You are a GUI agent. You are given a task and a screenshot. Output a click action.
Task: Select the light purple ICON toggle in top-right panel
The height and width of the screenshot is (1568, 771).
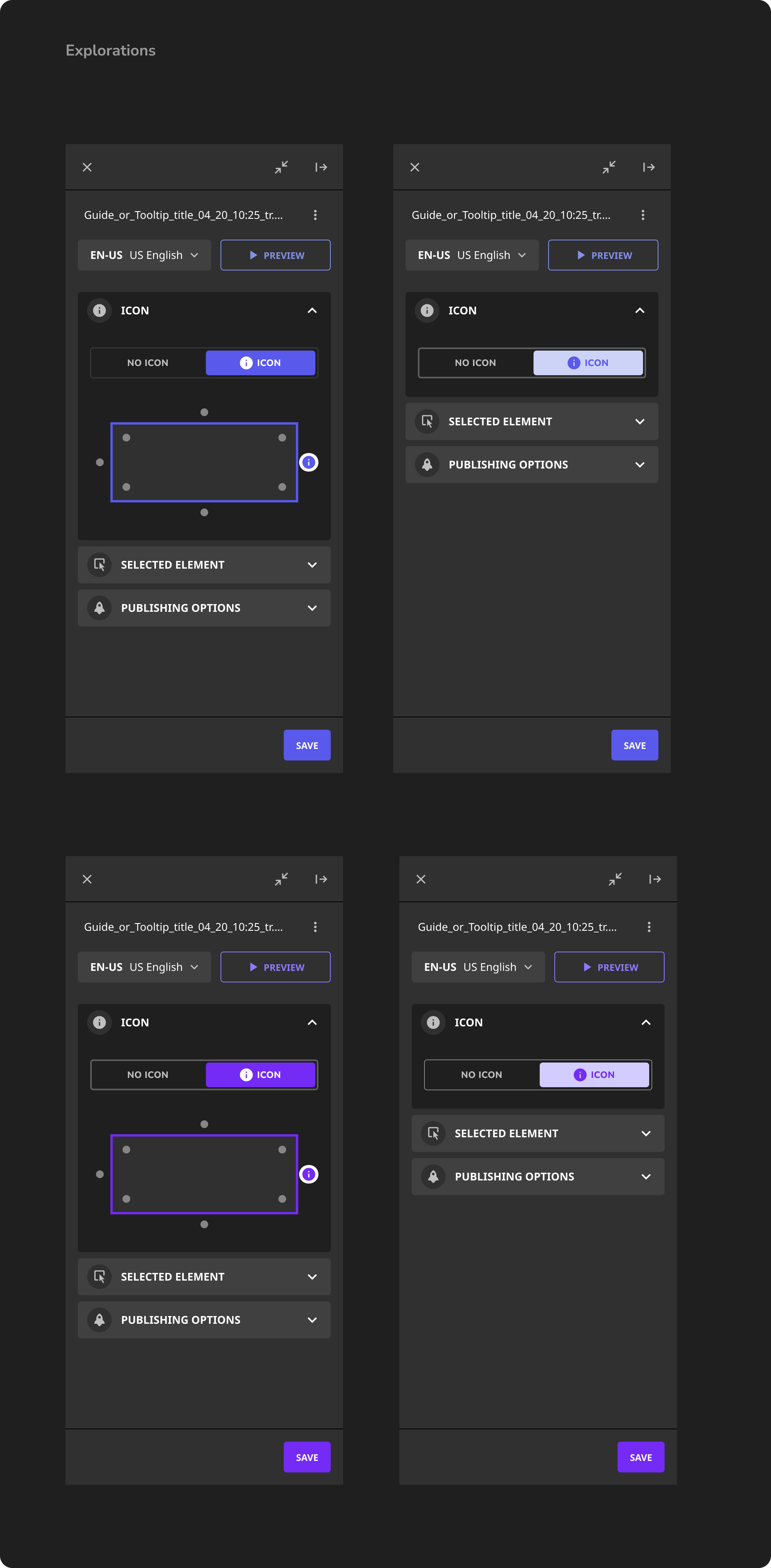[x=588, y=363]
